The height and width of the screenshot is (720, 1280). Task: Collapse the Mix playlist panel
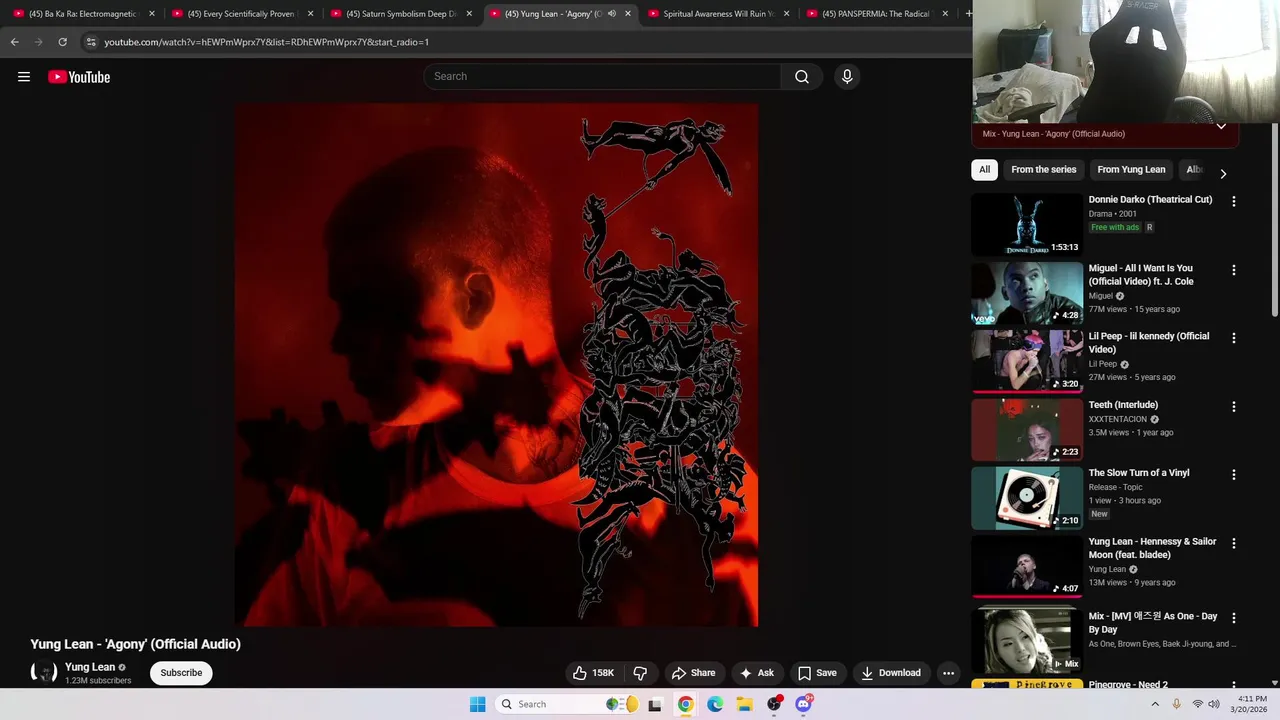(1221, 127)
